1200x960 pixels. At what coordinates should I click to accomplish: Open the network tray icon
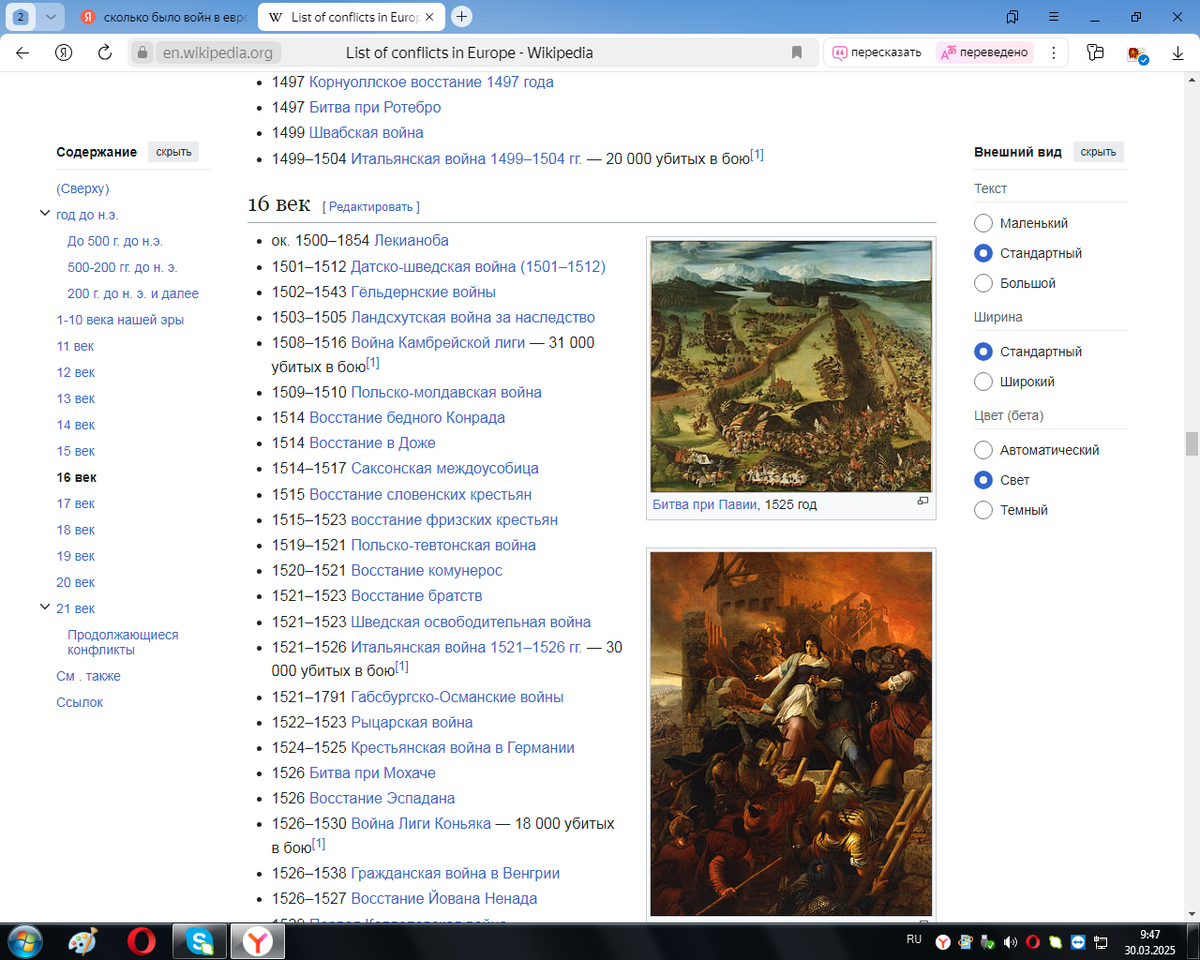pyautogui.click(x=1101, y=942)
